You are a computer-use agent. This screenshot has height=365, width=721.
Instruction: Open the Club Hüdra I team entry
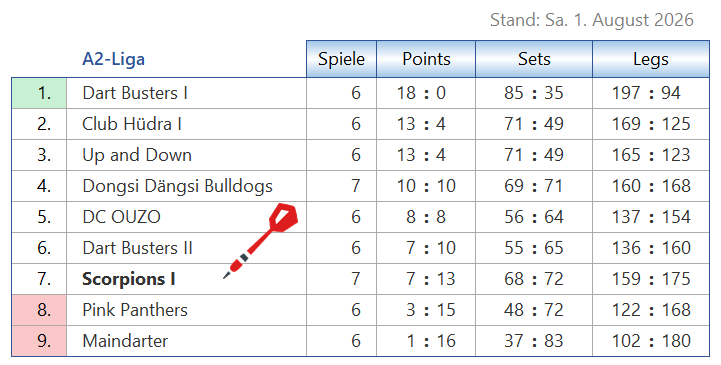click(132, 124)
